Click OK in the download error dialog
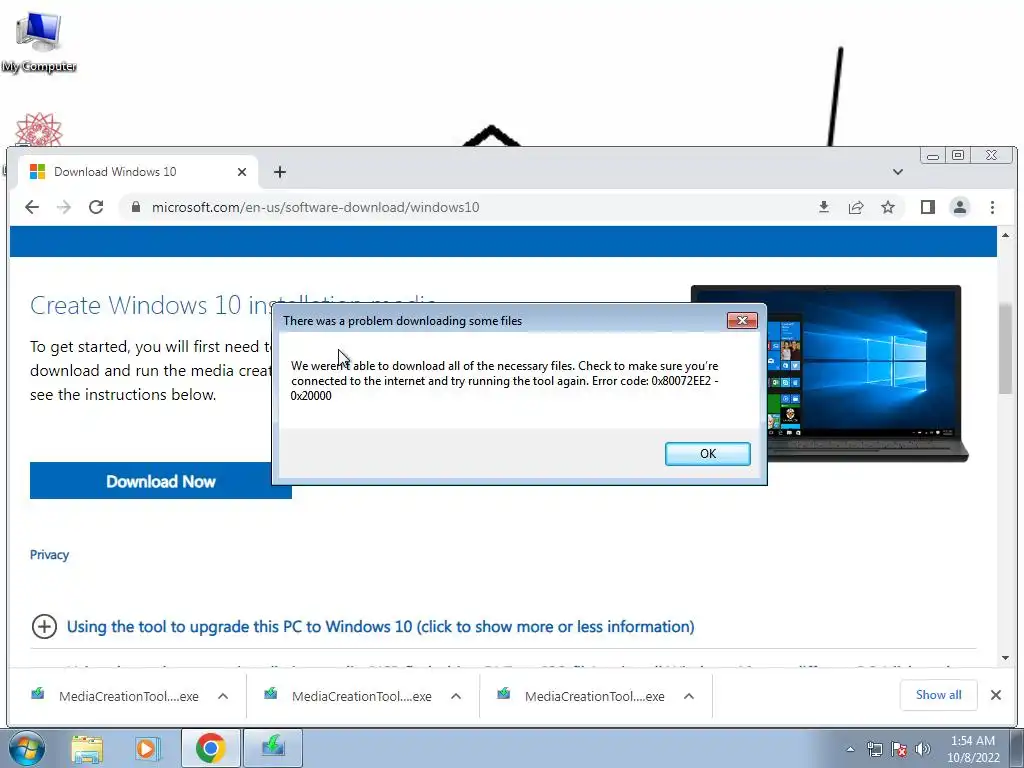Screen dimensions: 1024x768 707,454
